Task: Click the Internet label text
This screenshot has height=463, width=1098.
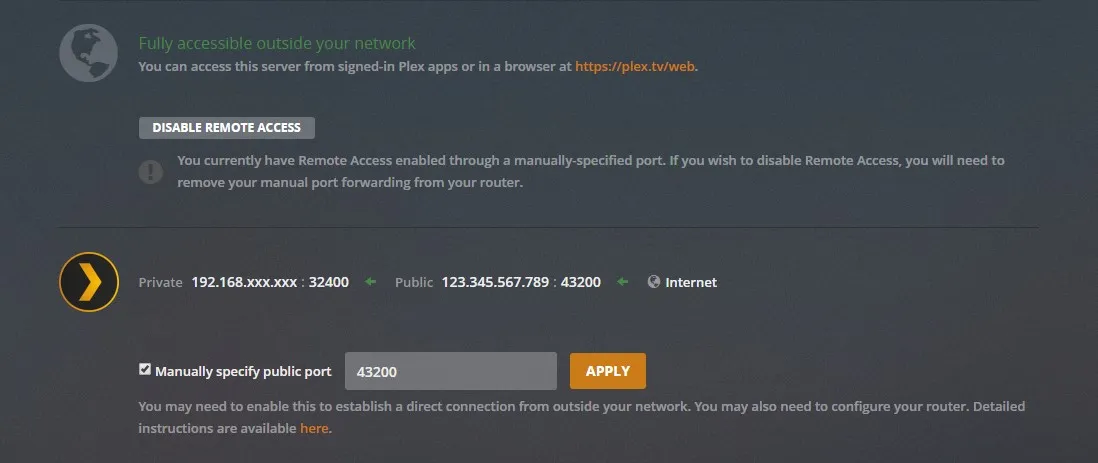Action: tap(691, 282)
